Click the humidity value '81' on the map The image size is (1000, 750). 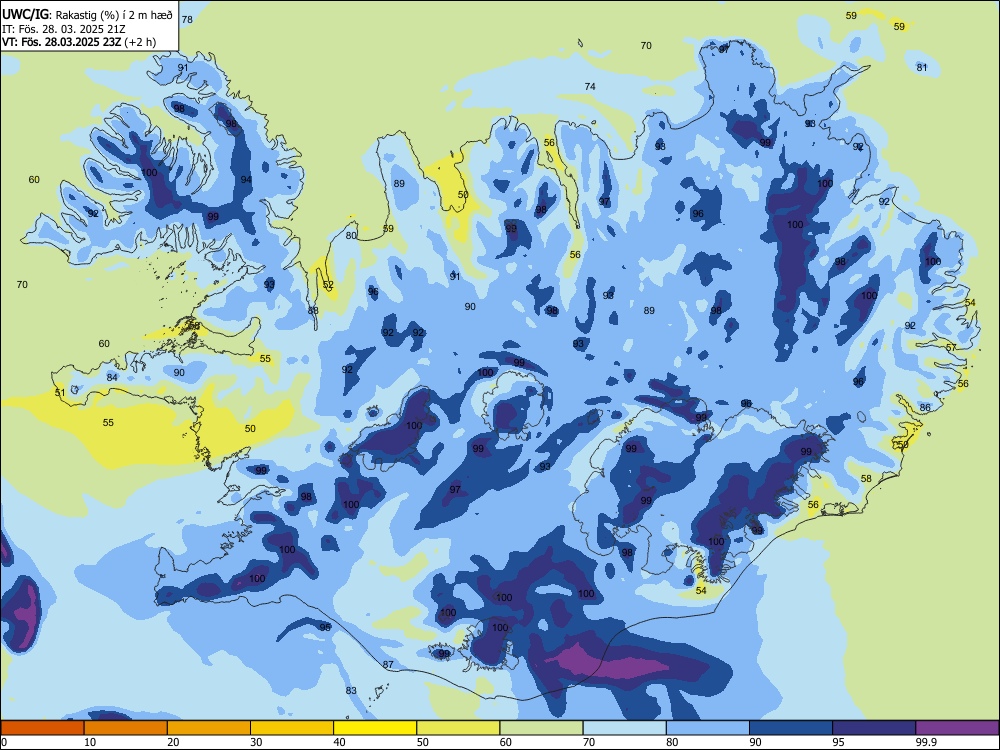(x=922, y=68)
